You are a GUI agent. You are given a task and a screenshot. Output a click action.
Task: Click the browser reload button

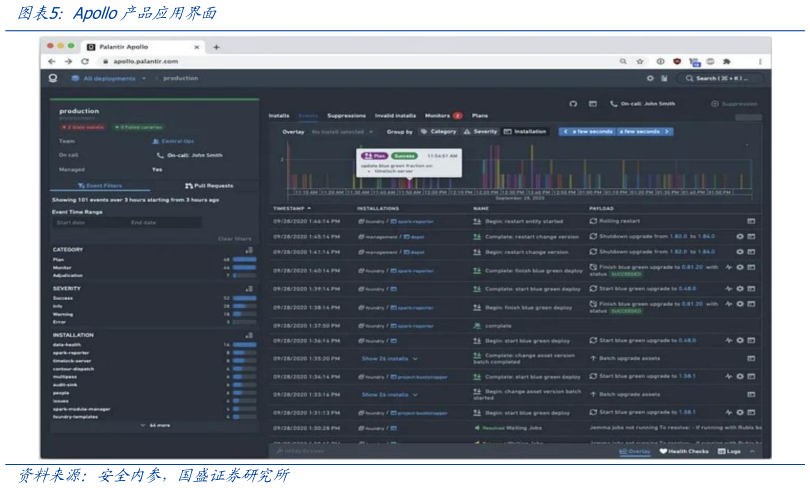coord(85,61)
